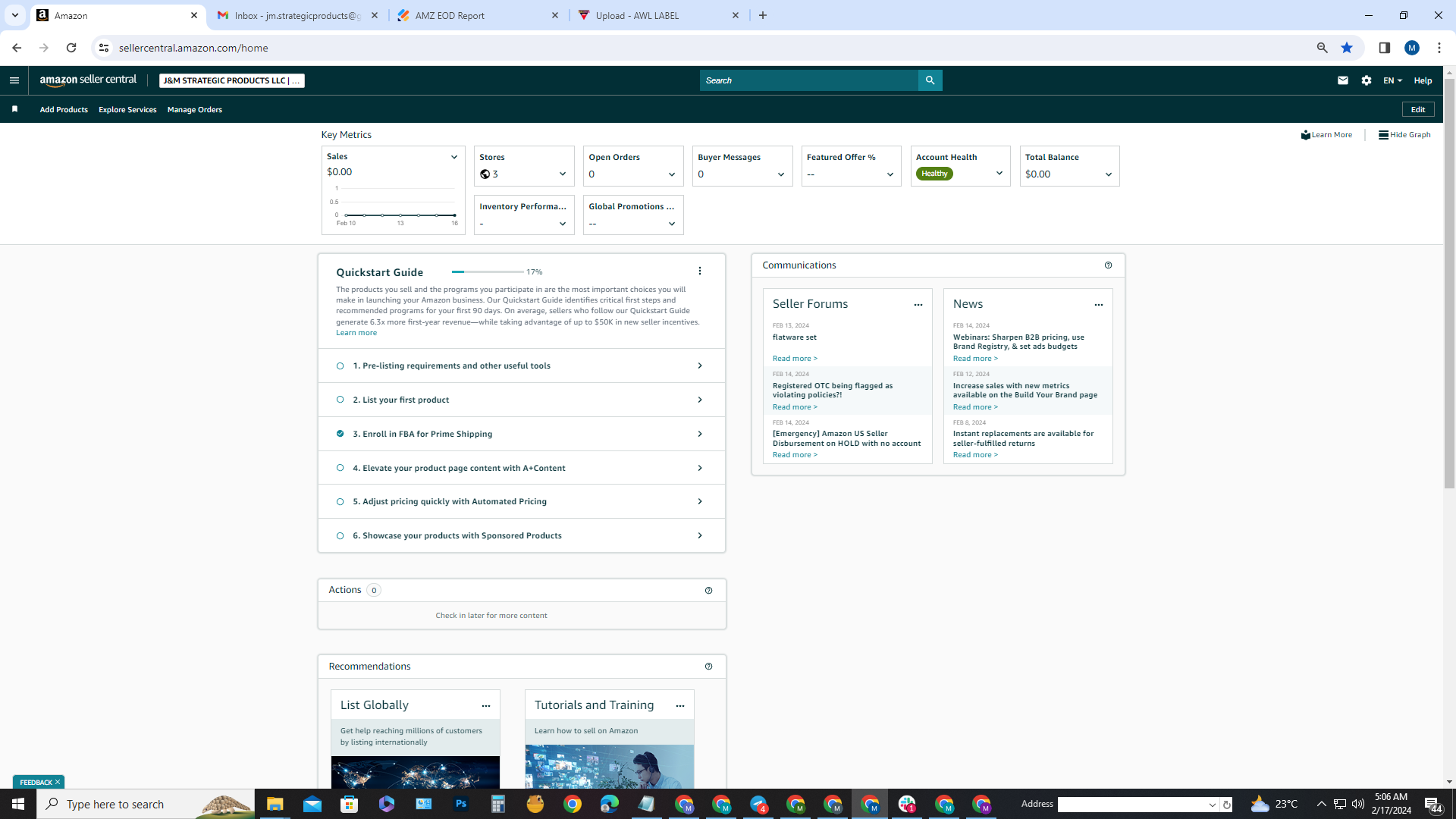This screenshot has height=819, width=1456.
Task: Switch to the Upload - AWL LABEL tab
Action: point(658,15)
